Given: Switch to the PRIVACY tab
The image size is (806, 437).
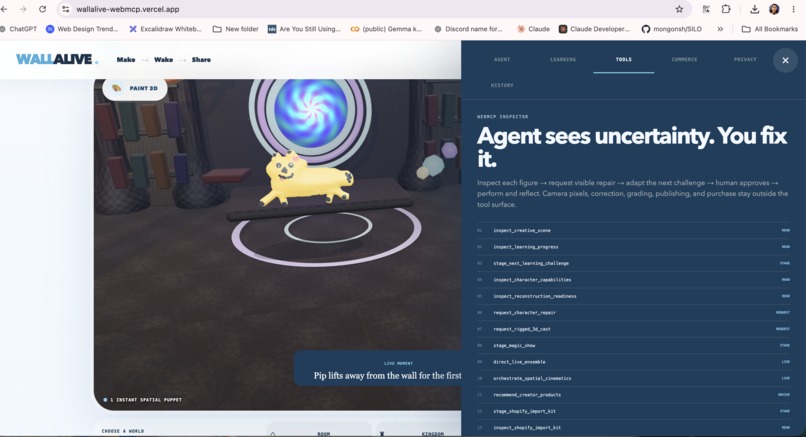Looking at the screenshot, I should click(x=745, y=60).
